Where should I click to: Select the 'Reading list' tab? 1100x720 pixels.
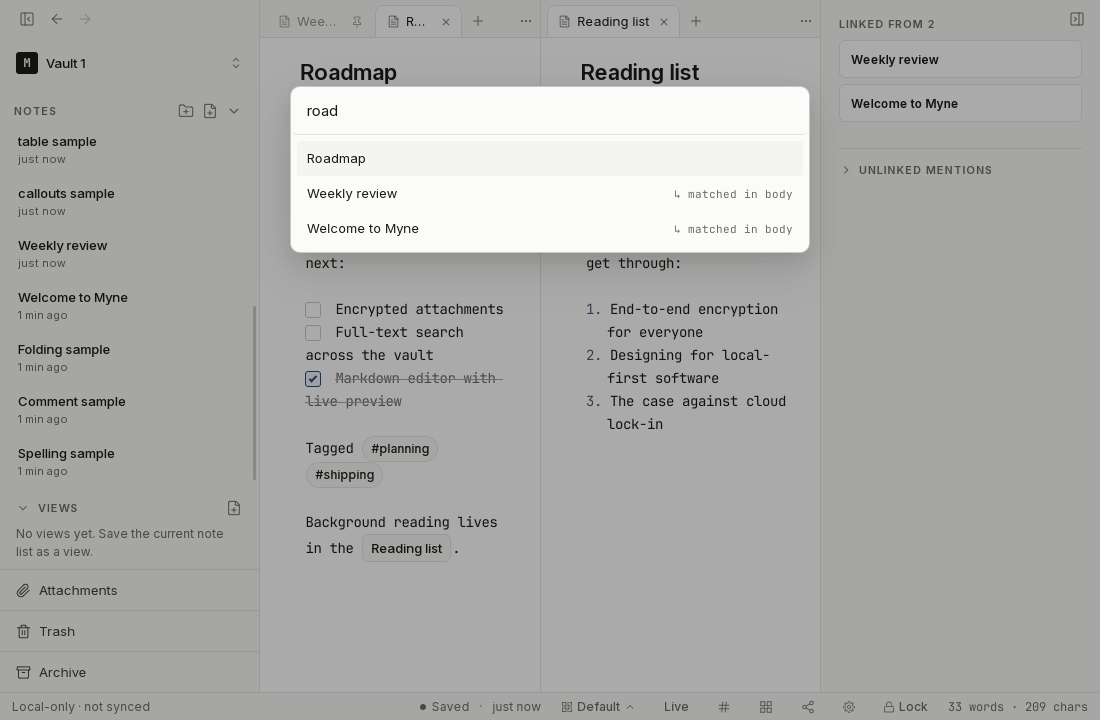(612, 22)
